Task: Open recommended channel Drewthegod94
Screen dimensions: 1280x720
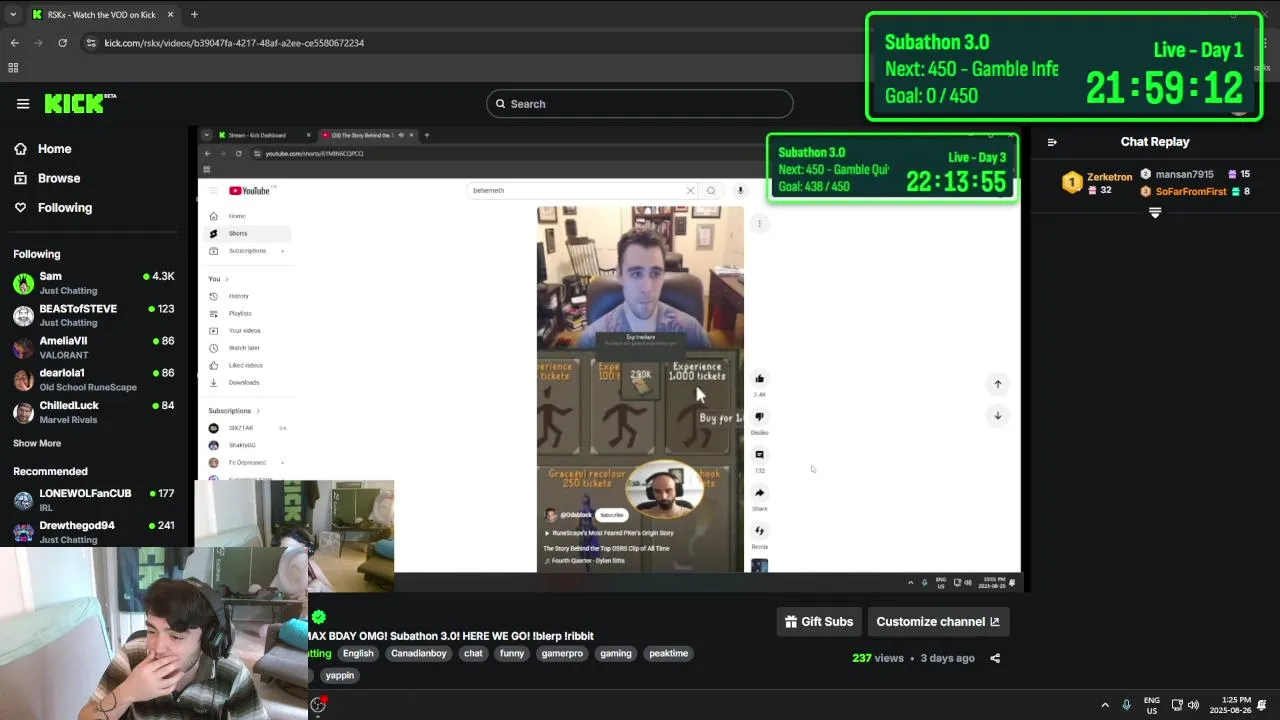Action: [x=94, y=532]
